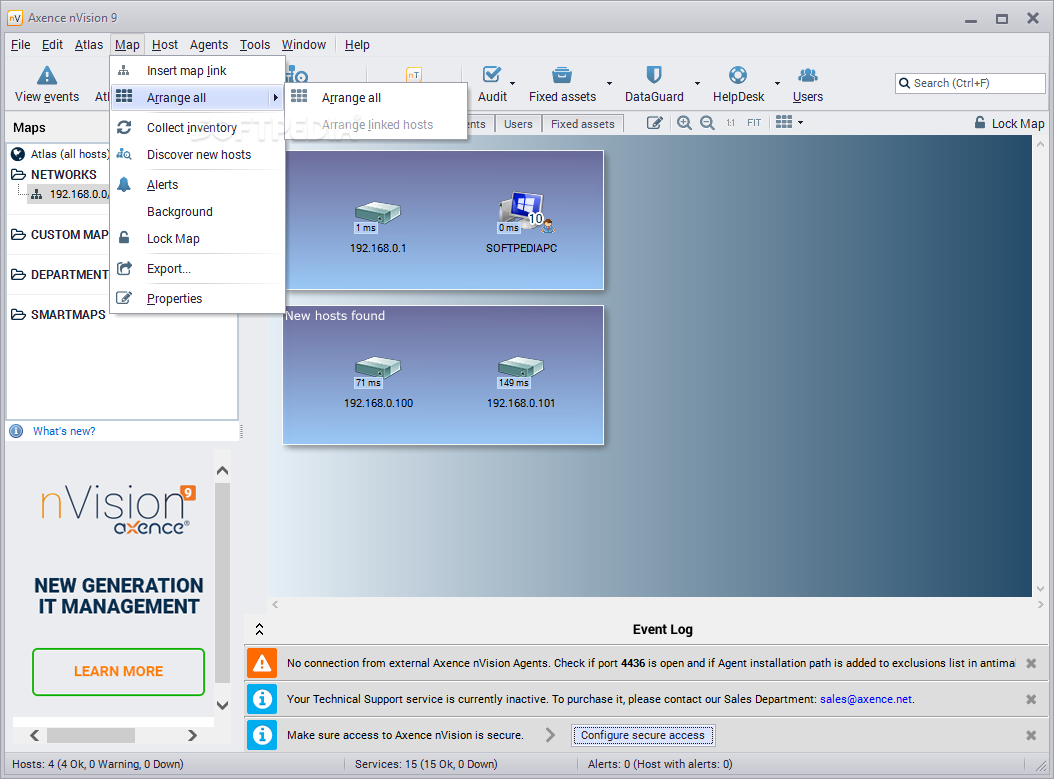This screenshot has width=1054, height=779.
Task: Collapse the Event Log panel
Action: tap(259, 629)
